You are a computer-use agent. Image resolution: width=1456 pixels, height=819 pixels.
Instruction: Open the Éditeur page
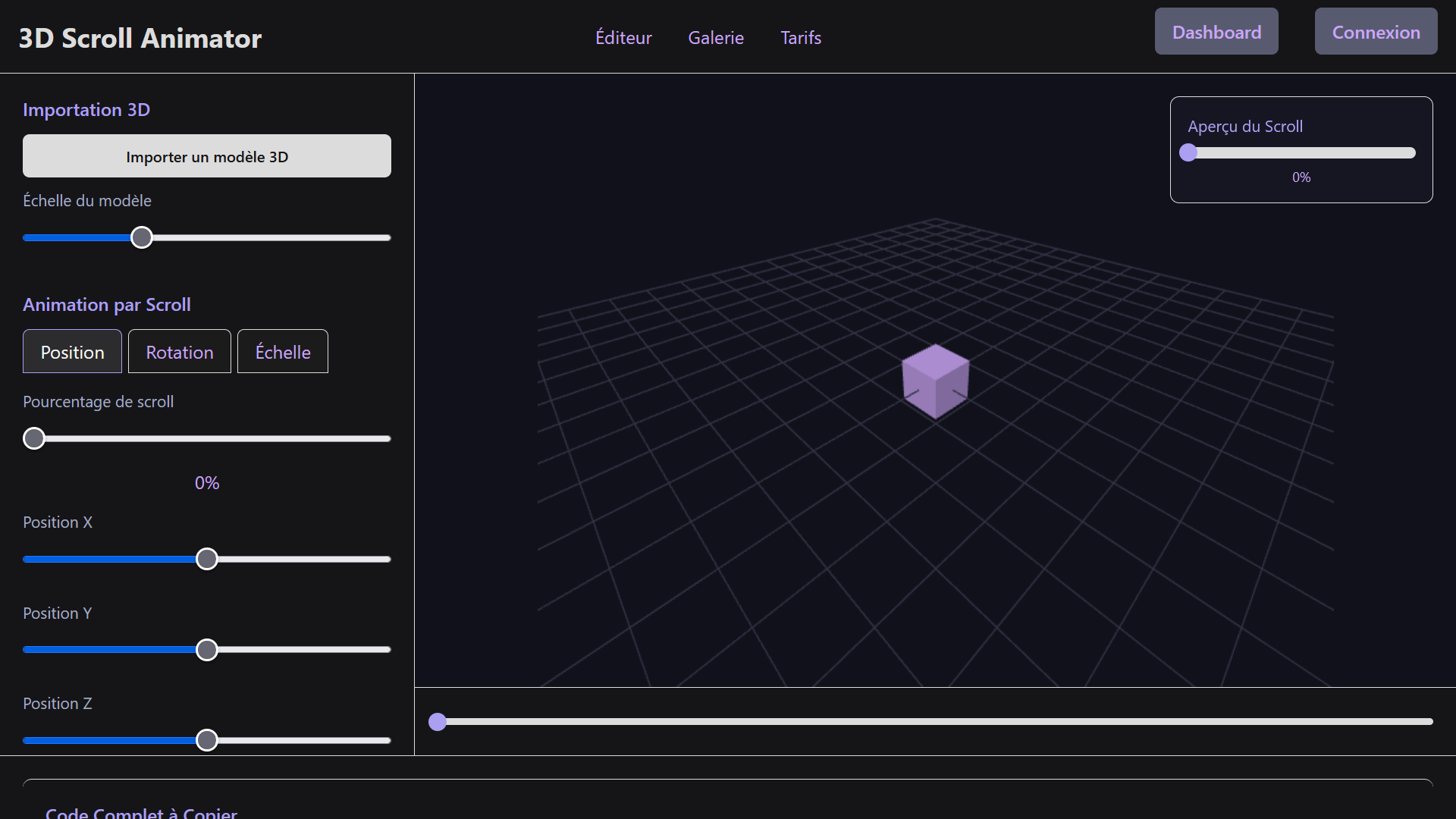pyautogui.click(x=623, y=37)
